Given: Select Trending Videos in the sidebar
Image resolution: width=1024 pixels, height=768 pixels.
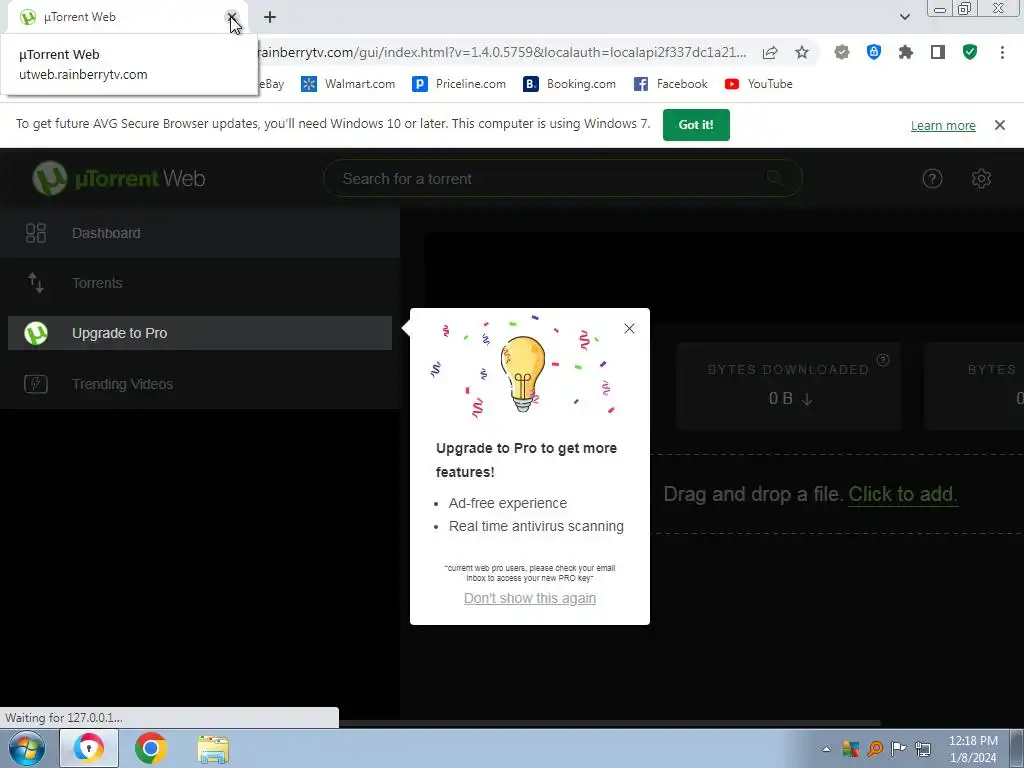Looking at the screenshot, I should click(x=200, y=384).
